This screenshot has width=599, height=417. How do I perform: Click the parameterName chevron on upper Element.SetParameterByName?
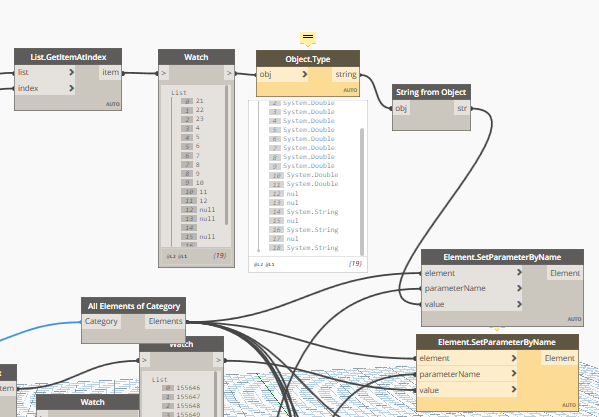coord(519,288)
